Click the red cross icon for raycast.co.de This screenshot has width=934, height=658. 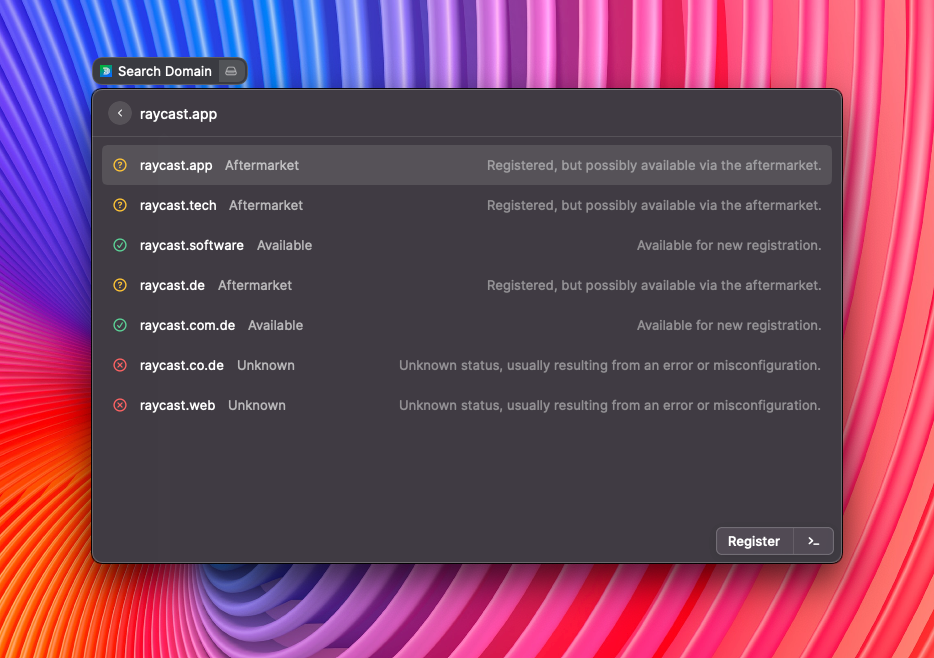pos(120,365)
